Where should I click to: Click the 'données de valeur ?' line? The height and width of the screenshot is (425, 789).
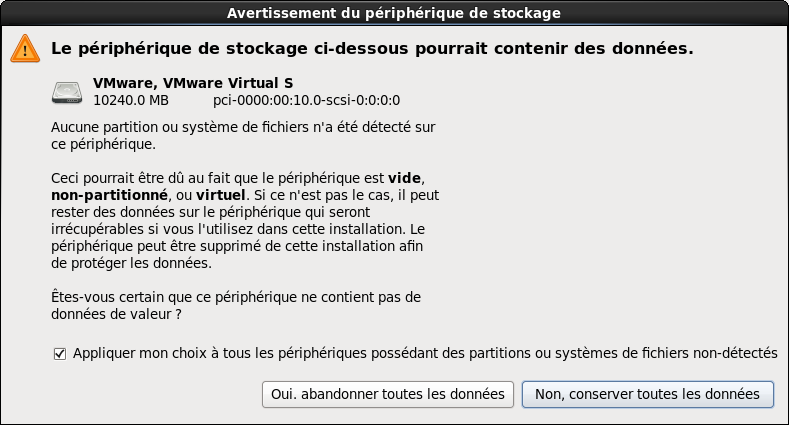pos(116,314)
